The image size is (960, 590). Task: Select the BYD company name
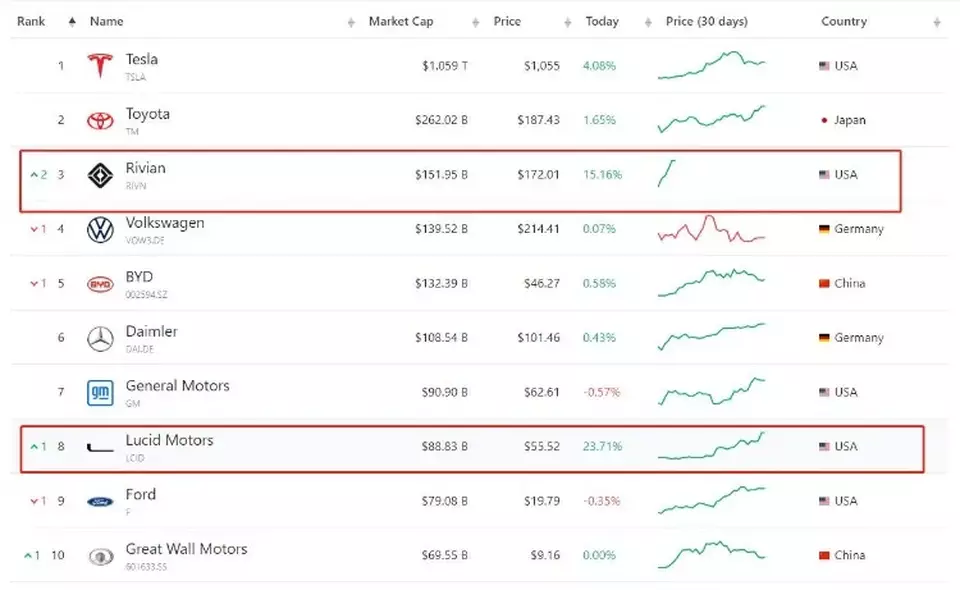[x=139, y=277]
